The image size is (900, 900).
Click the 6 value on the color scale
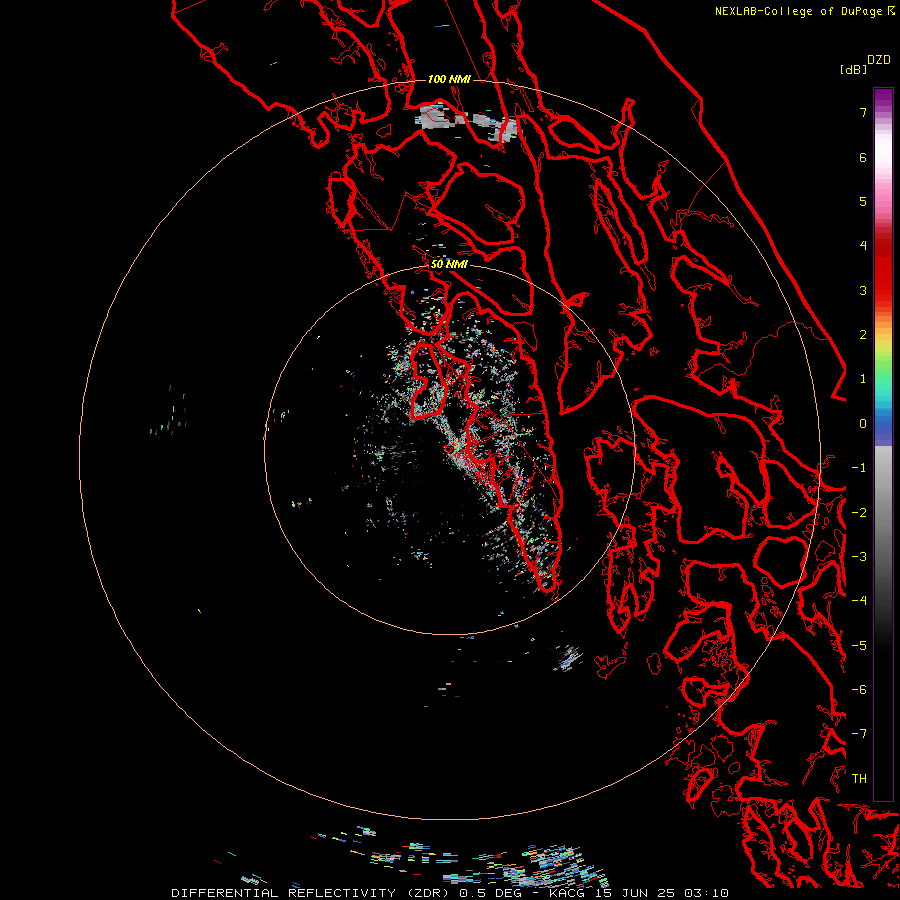click(x=863, y=157)
